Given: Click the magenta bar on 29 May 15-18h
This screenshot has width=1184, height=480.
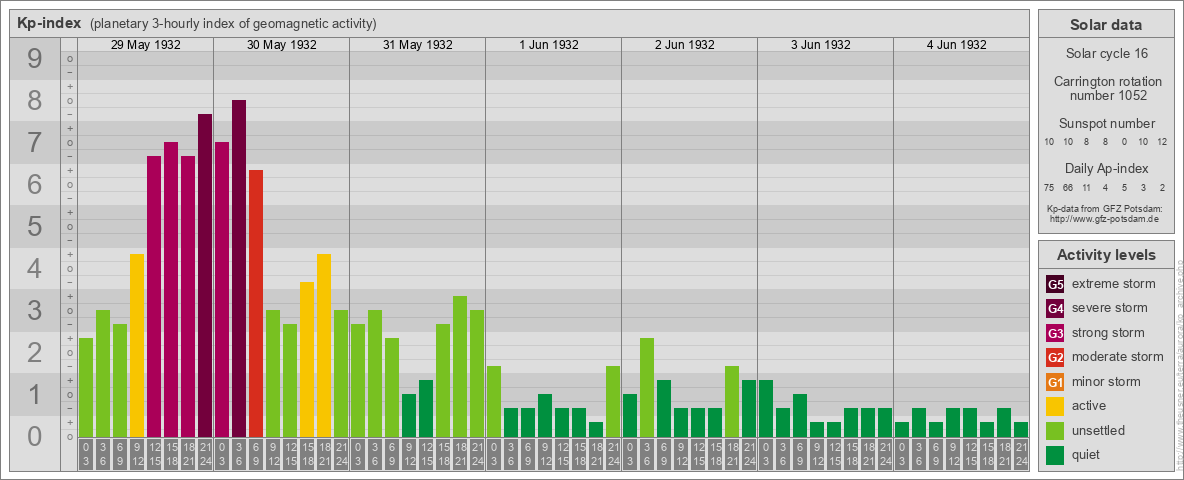Looking at the screenshot, I should click(x=171, y=290).
